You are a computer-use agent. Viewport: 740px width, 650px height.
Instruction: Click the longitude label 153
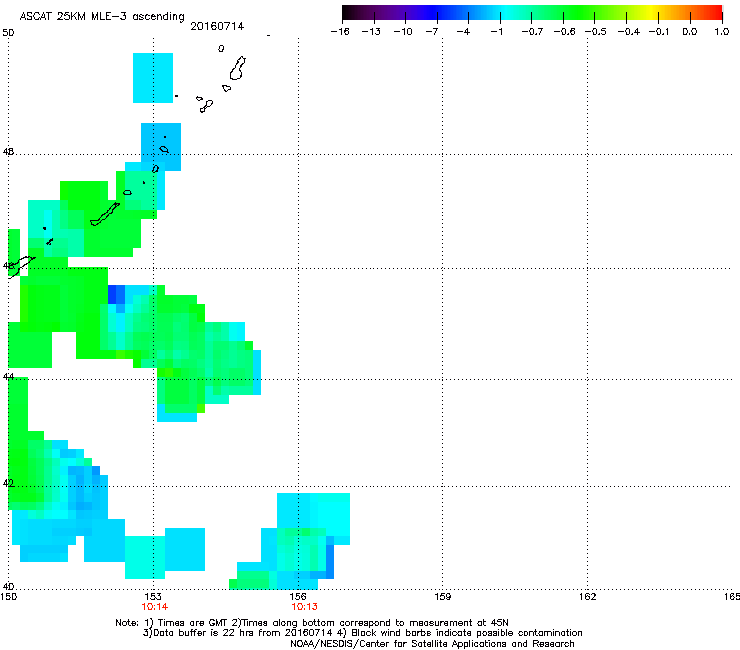[153, 597]
